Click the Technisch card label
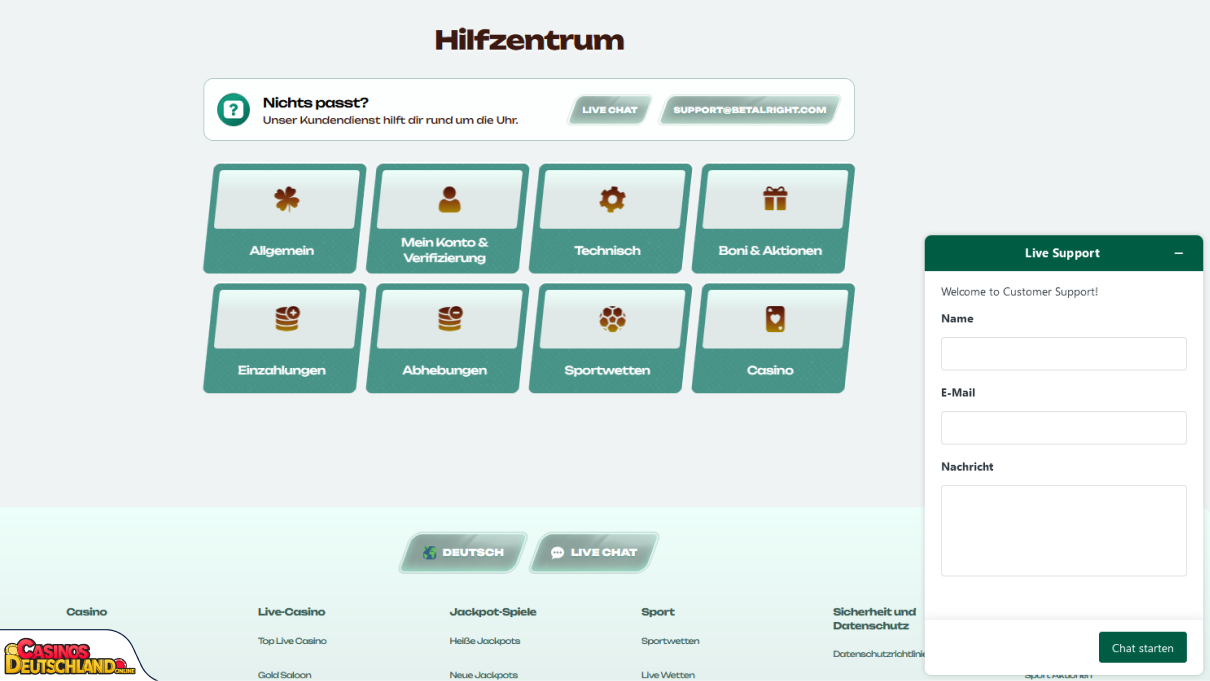Screen dimensions: 1210x681 [607, 251]
